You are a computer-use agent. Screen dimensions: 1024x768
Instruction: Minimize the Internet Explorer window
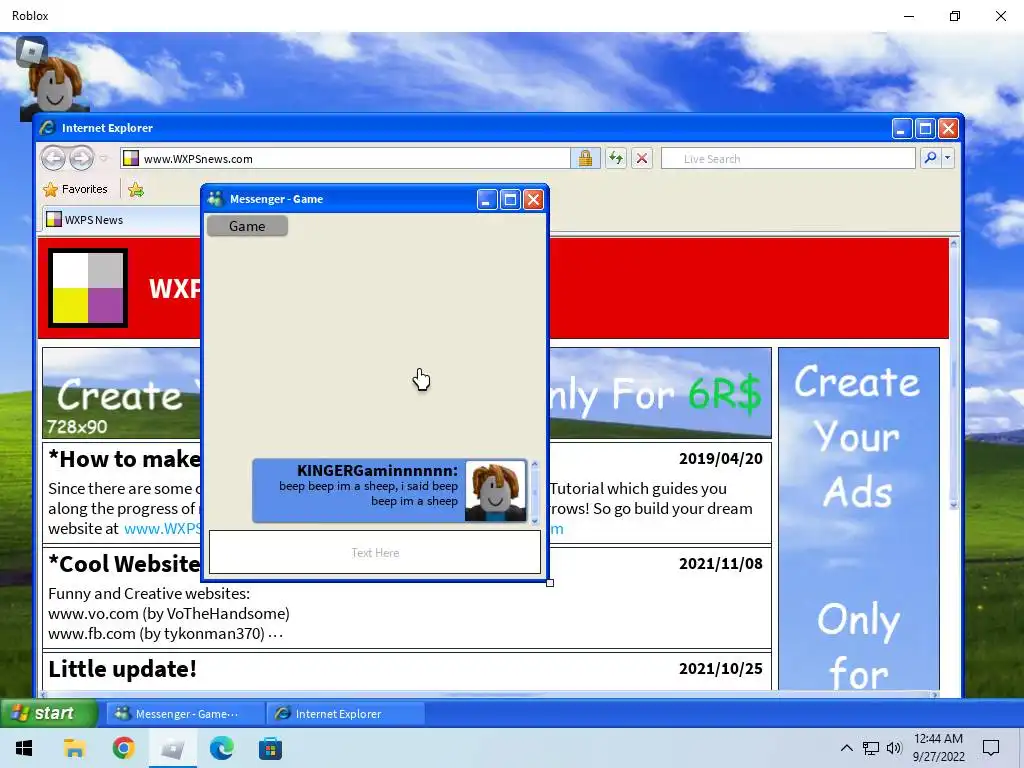(x=901, y=128)
